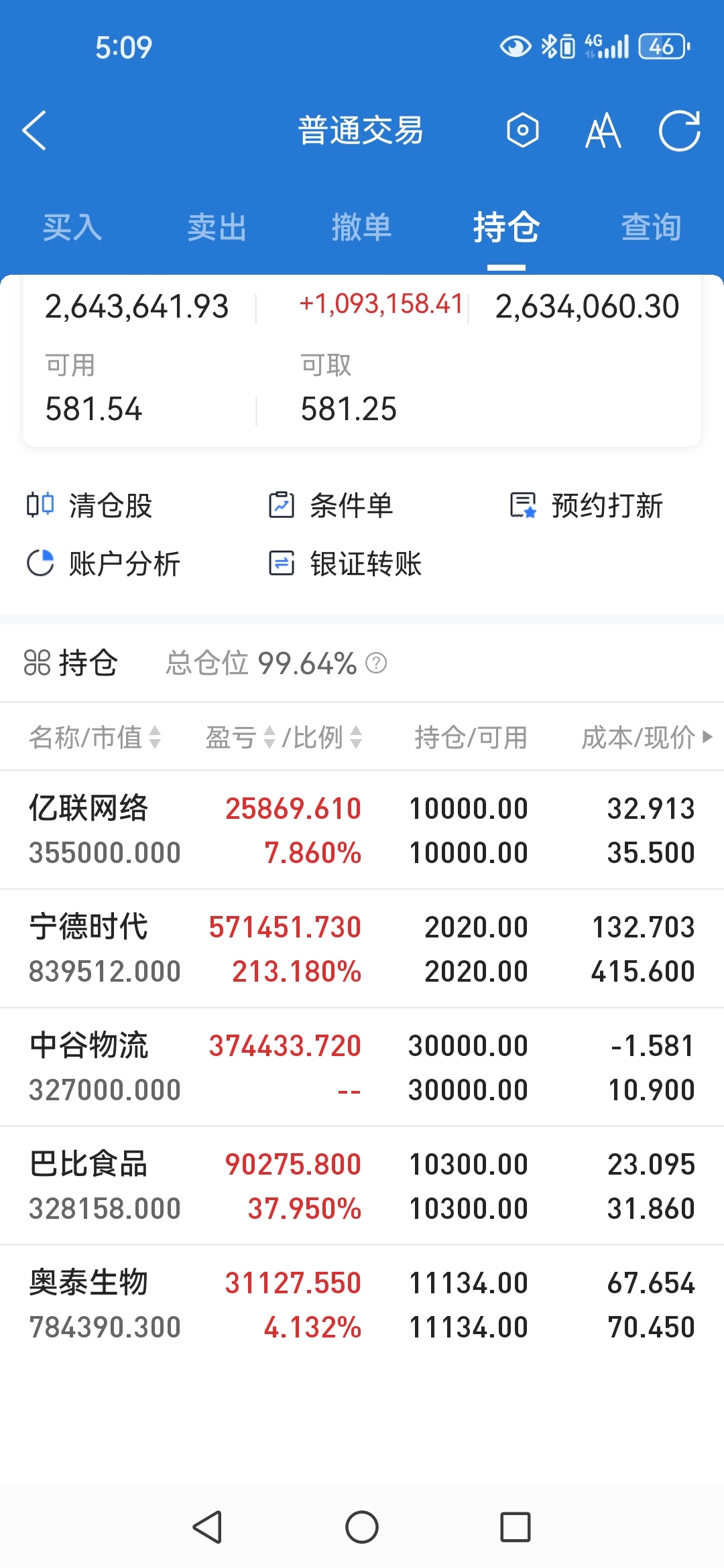724x1568 pixels.
Task: Switch to the 买入 tab
Action: coord(72,227)
